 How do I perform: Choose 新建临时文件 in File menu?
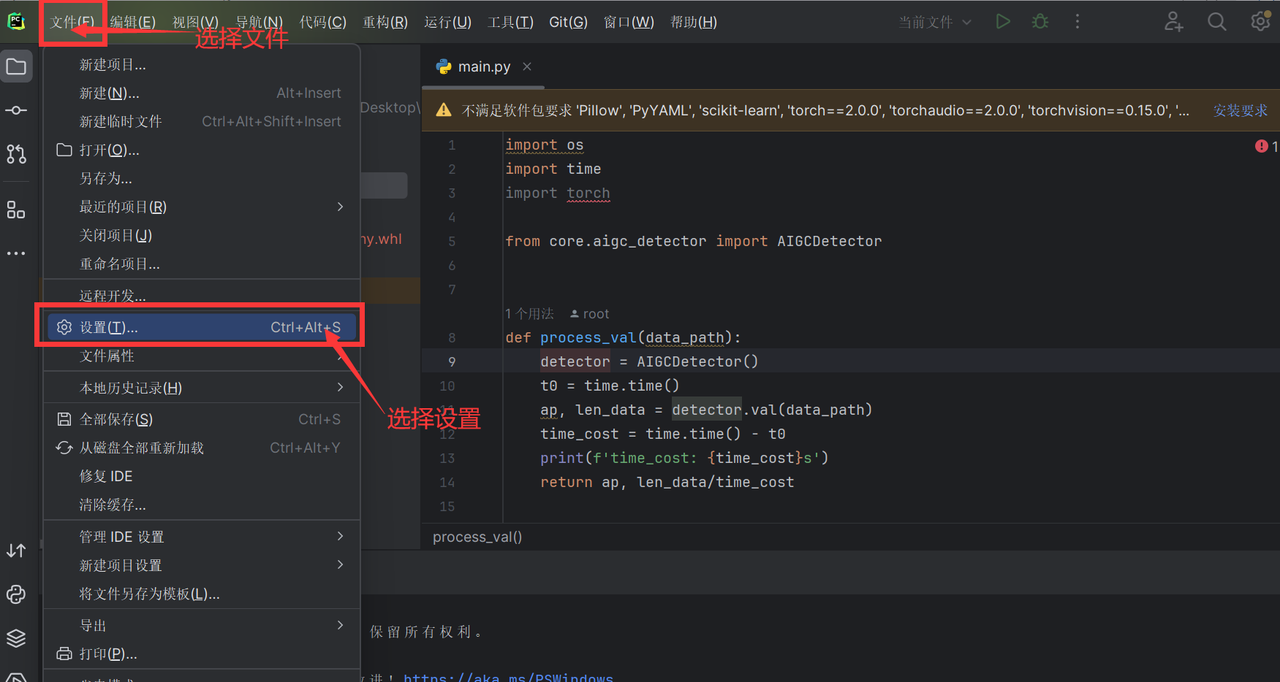(202, 121)
